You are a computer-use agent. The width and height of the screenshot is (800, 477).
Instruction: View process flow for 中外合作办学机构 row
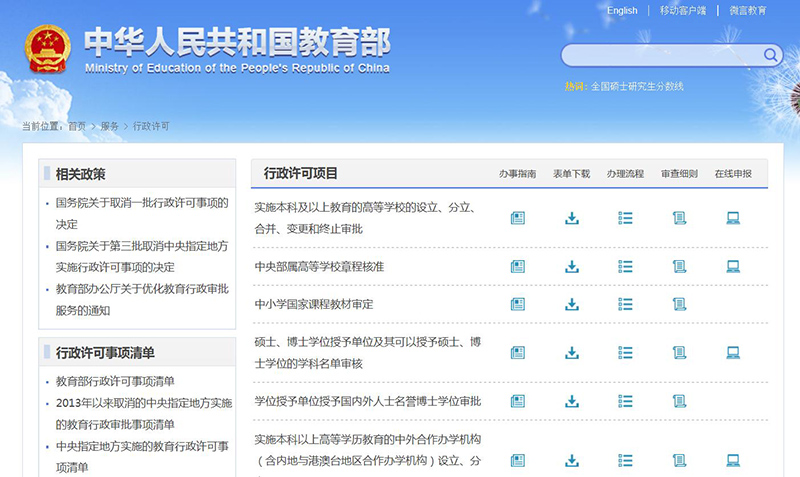coord(626,461)
